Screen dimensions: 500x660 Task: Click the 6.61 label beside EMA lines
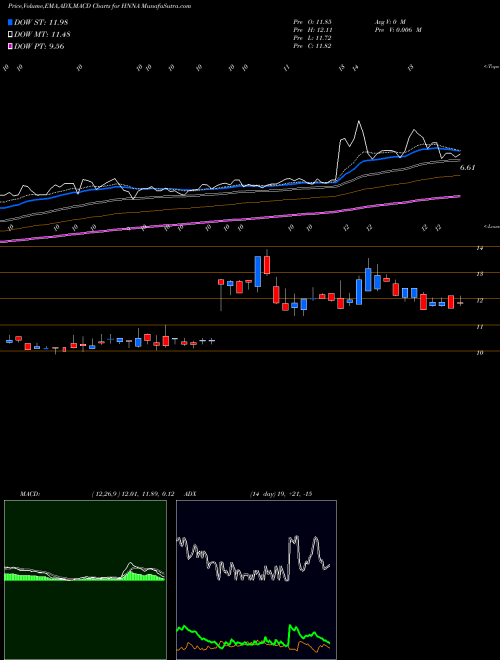click(467, 168)
